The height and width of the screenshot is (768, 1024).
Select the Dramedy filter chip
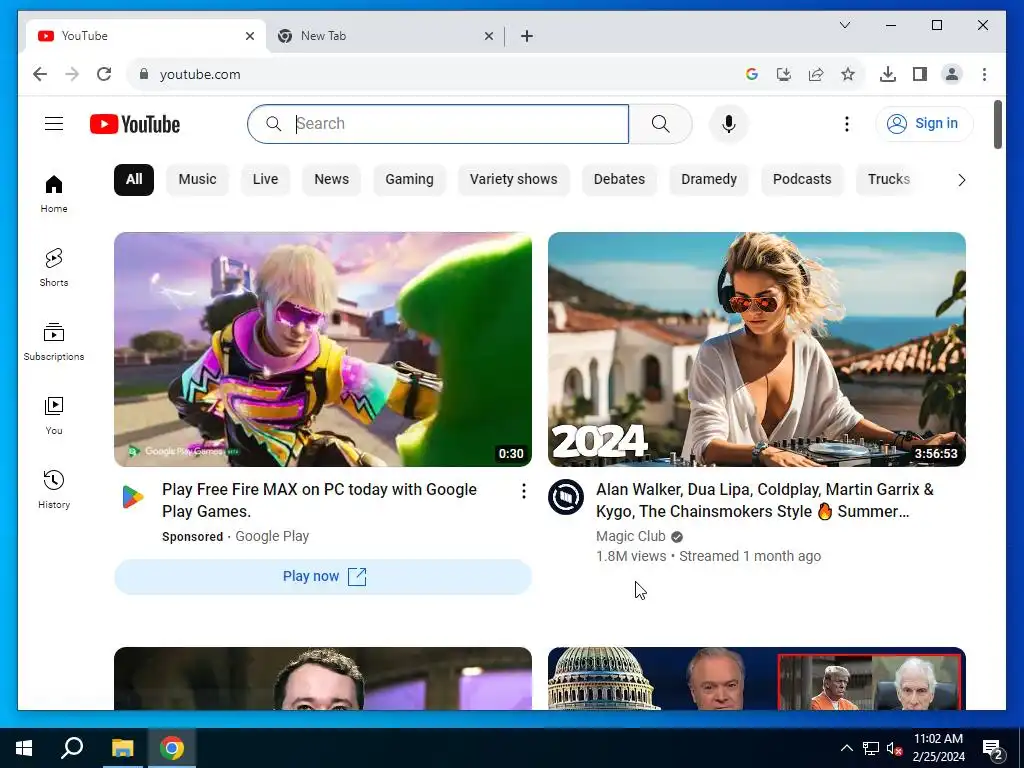tap(709, 180)
